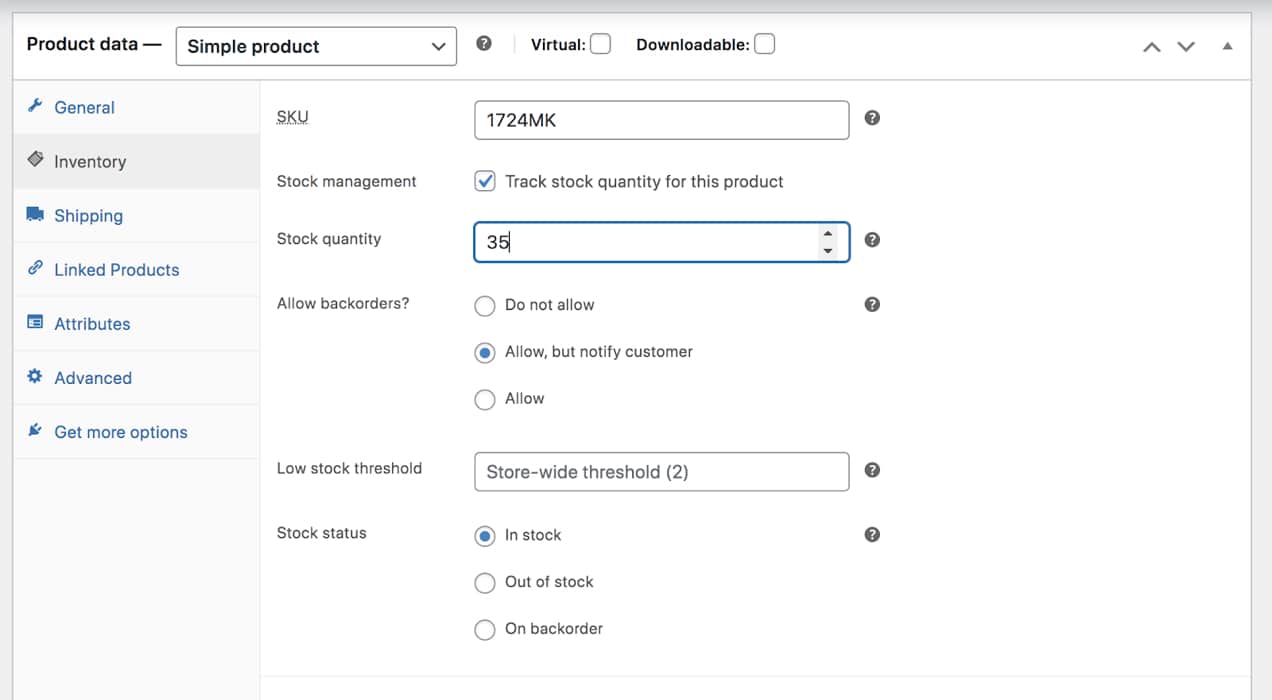Increase stock quantity with the up arrow
Image resolution: width=1272 pixels, height=700 pixels.
(x=827, y=234)
